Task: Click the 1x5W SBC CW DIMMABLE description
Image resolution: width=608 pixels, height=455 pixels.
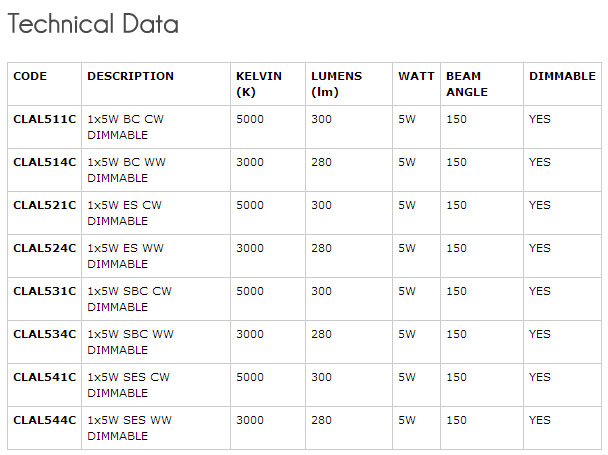Action: pos(130,299)
